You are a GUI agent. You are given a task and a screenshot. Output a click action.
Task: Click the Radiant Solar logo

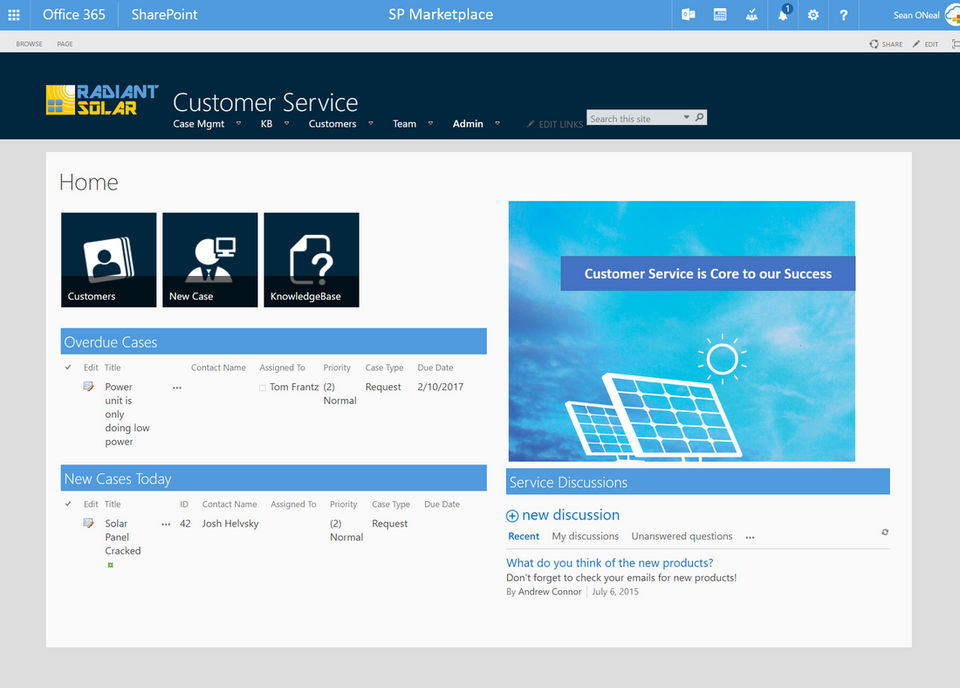102,100
